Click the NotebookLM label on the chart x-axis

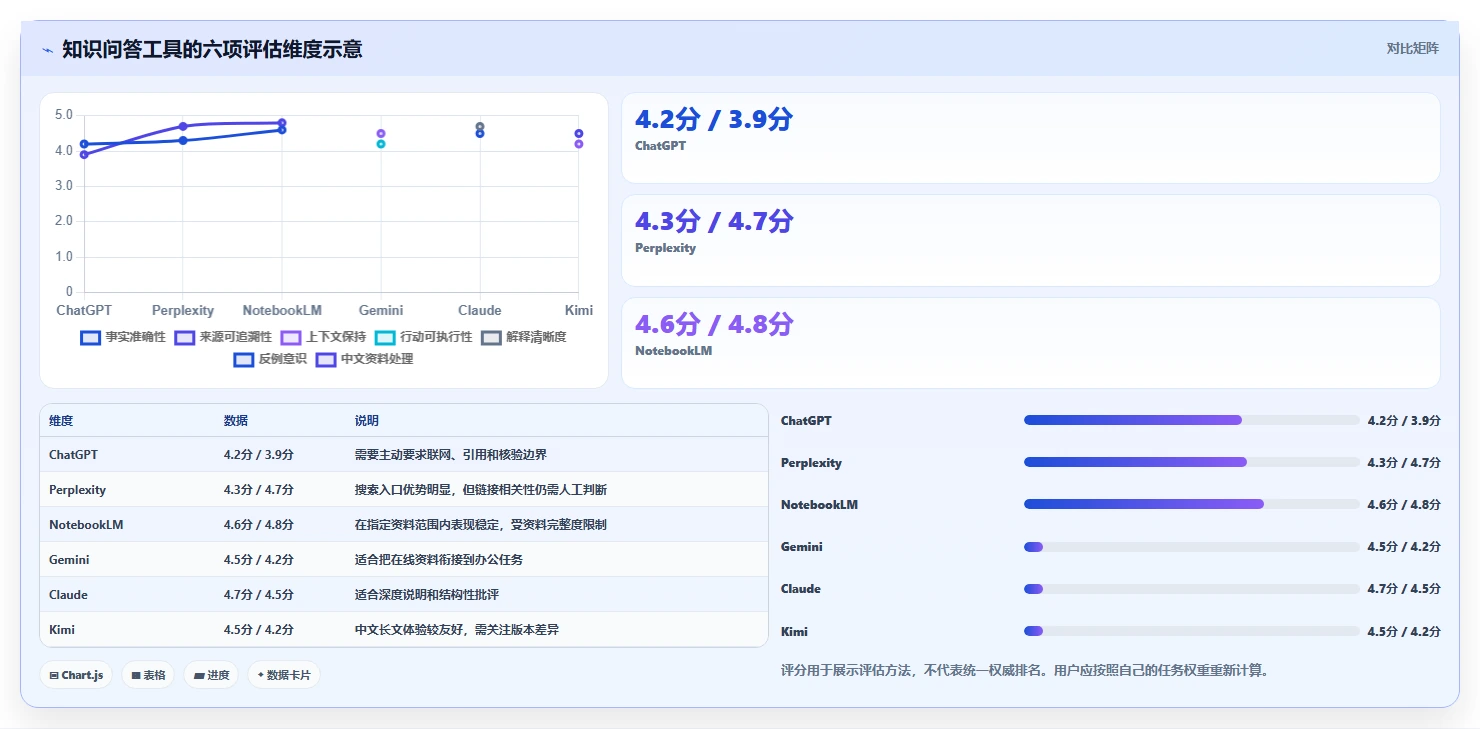pos(282,310)
